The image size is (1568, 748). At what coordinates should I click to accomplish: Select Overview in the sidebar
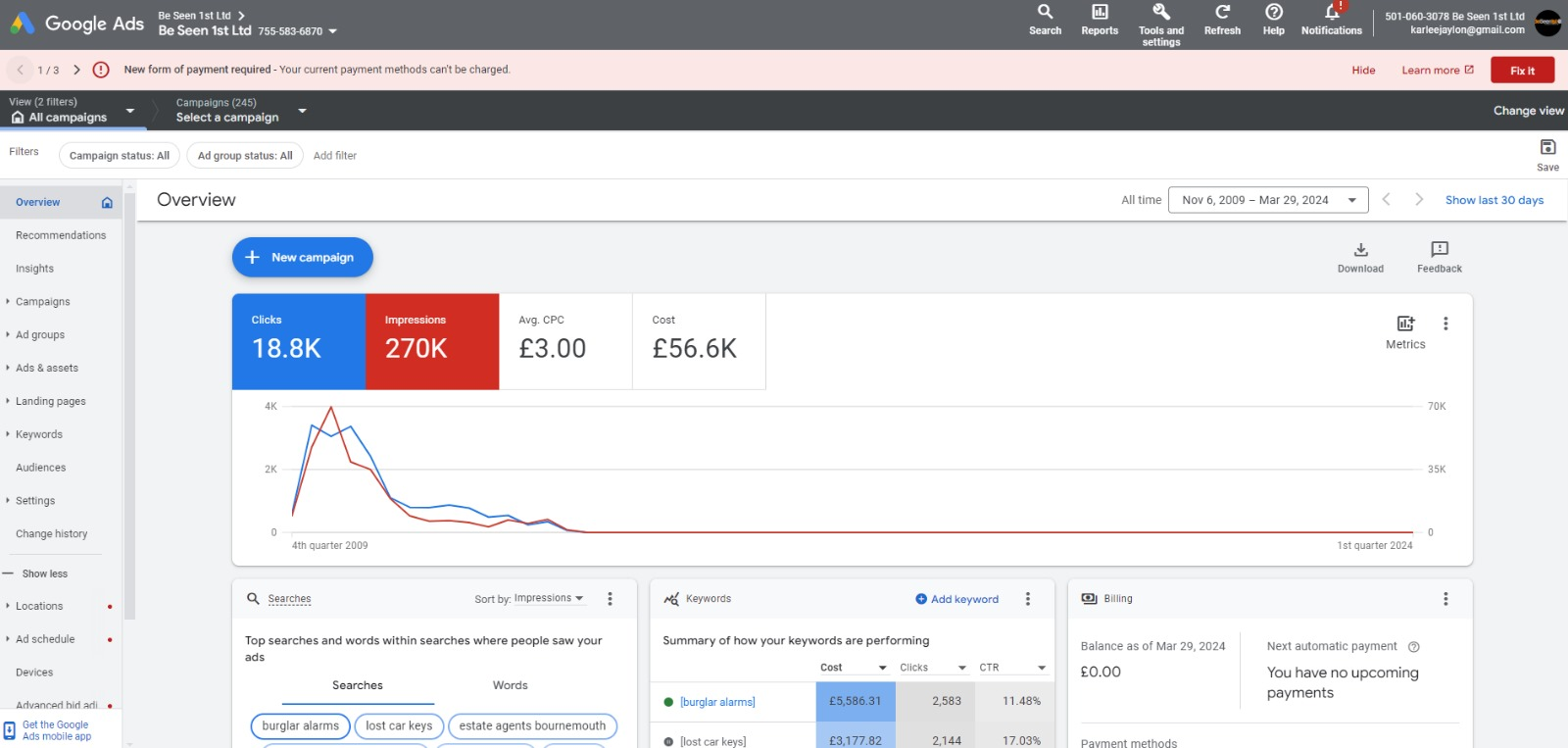point(61,202)
